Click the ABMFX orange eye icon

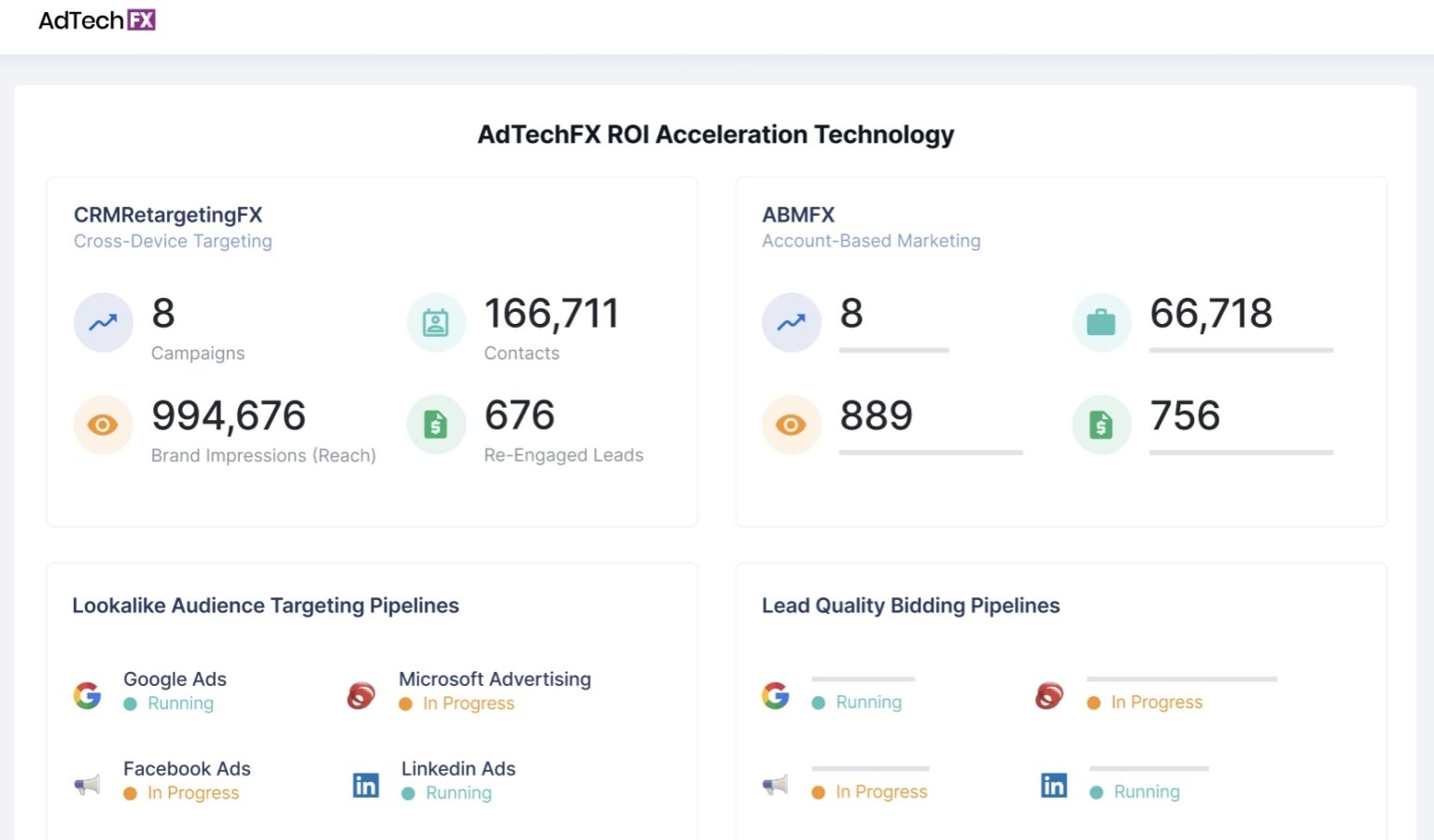[x=791, y=426]
